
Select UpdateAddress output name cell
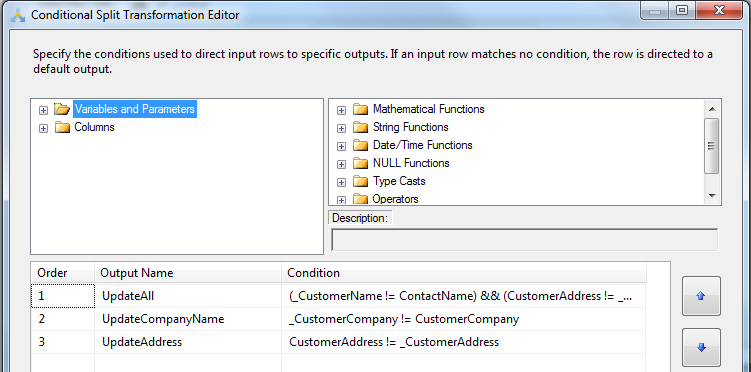[188, 342]
